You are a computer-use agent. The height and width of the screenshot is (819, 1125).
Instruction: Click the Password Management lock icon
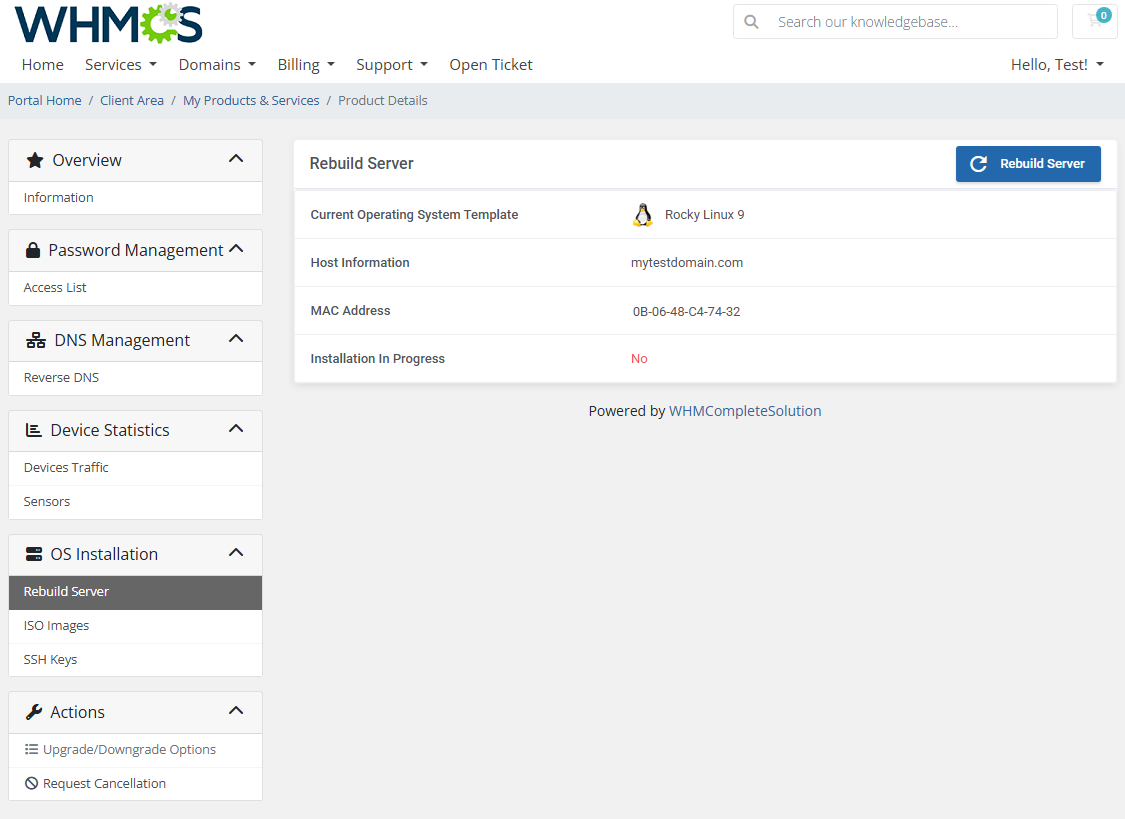pos(32,250)
